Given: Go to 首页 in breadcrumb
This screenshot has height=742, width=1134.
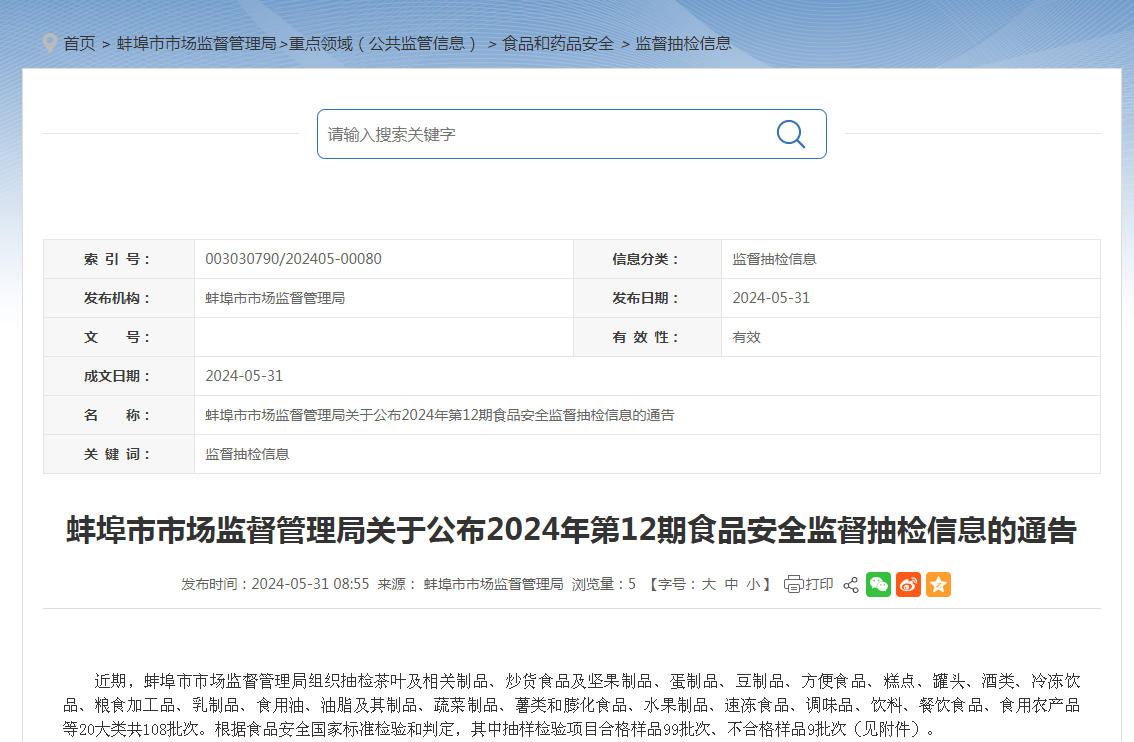Looking at the screenshot, I should point(79,44).
